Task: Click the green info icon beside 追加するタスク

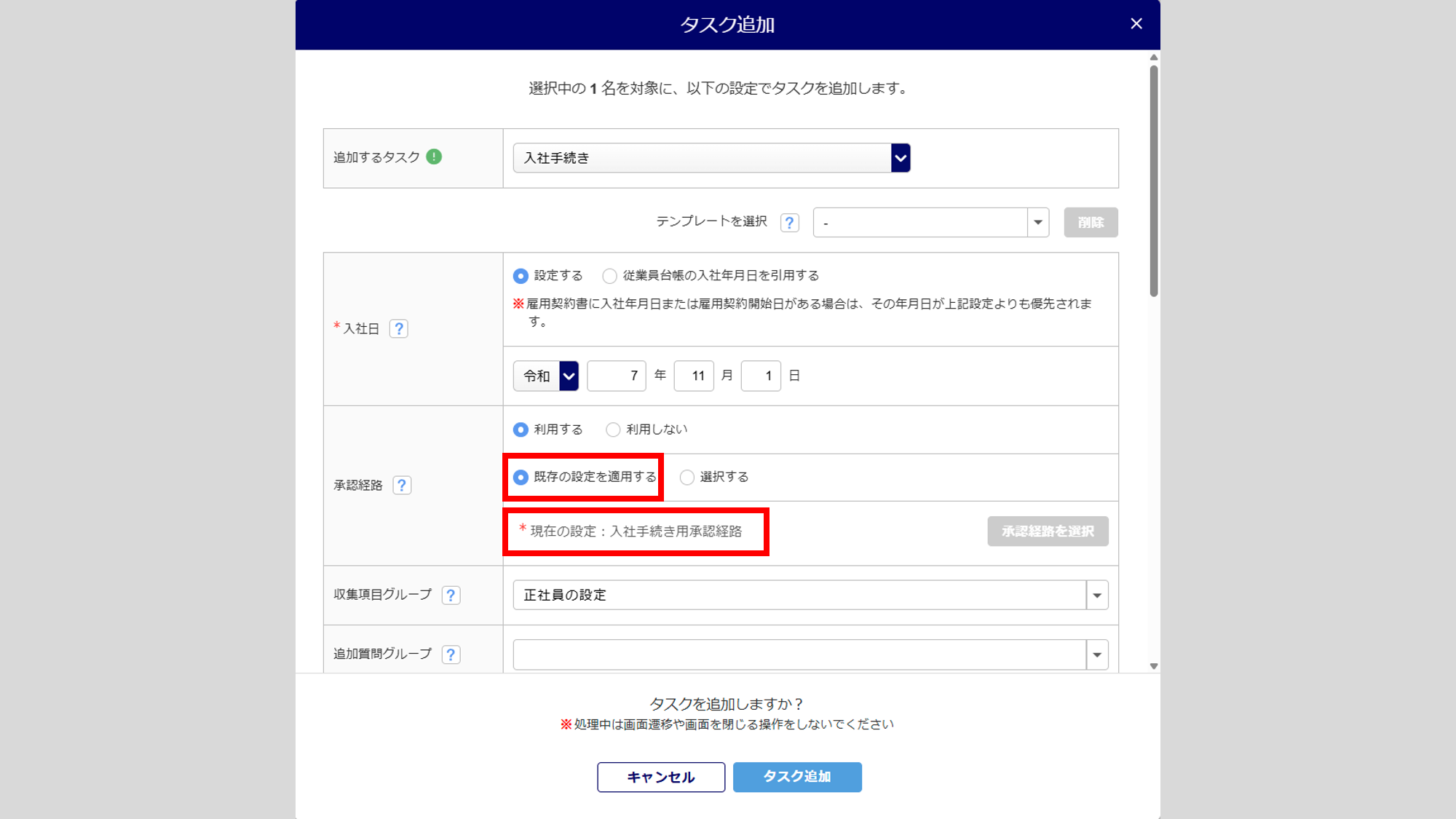Action: (x=434, y=157)
